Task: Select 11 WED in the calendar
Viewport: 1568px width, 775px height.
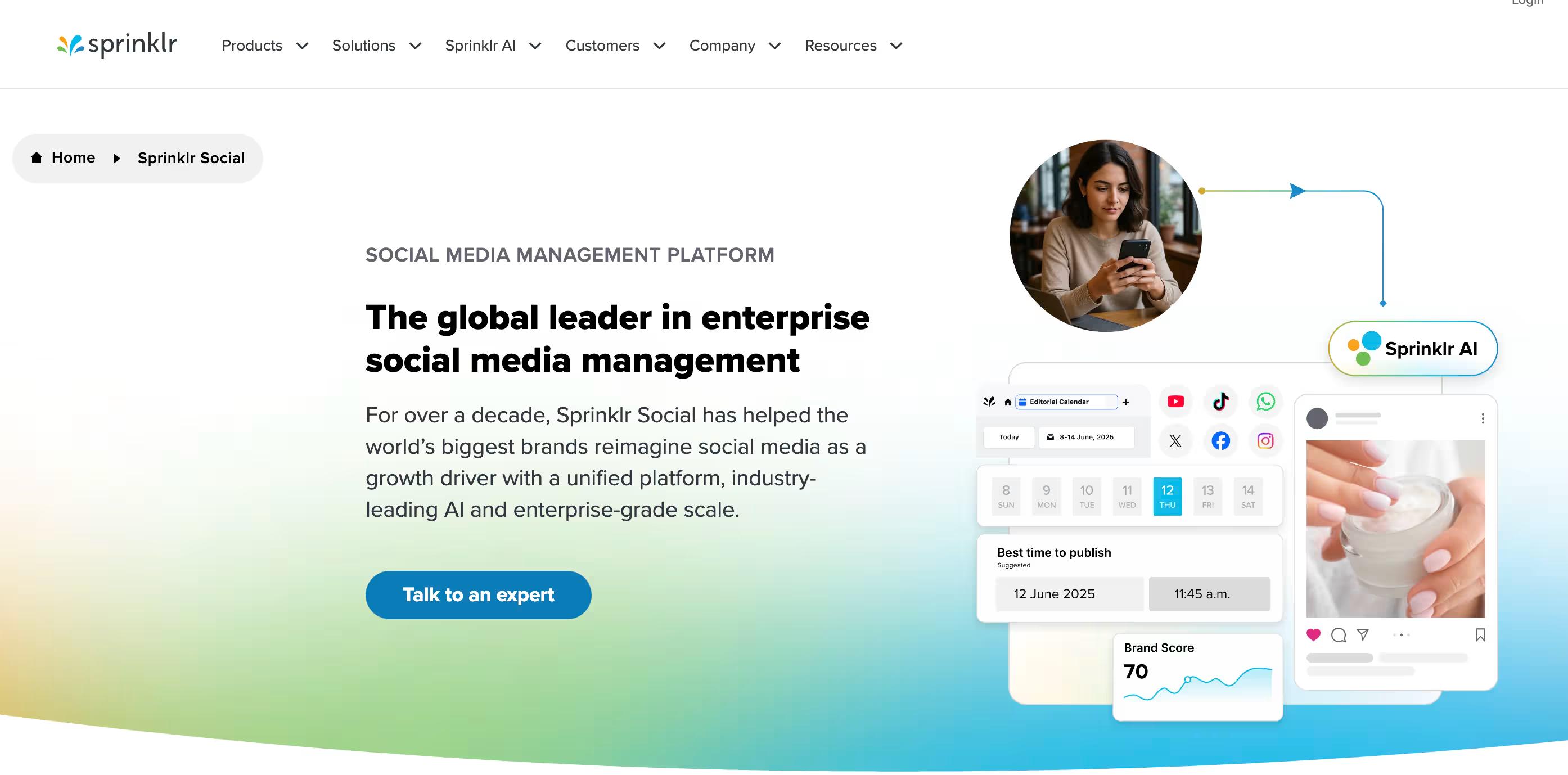Action: 1127,496
